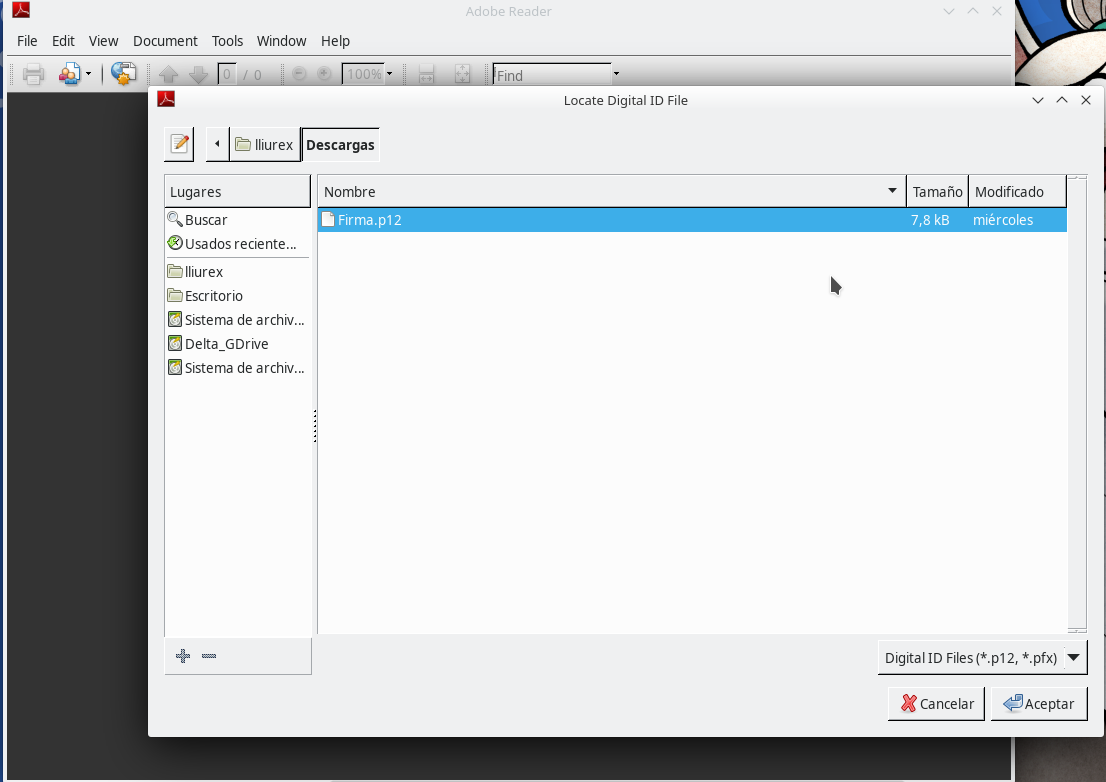Open Usados recientemente in the sidebar
Viewport: 1106px width, 782px height.
(x=240, y=244)
